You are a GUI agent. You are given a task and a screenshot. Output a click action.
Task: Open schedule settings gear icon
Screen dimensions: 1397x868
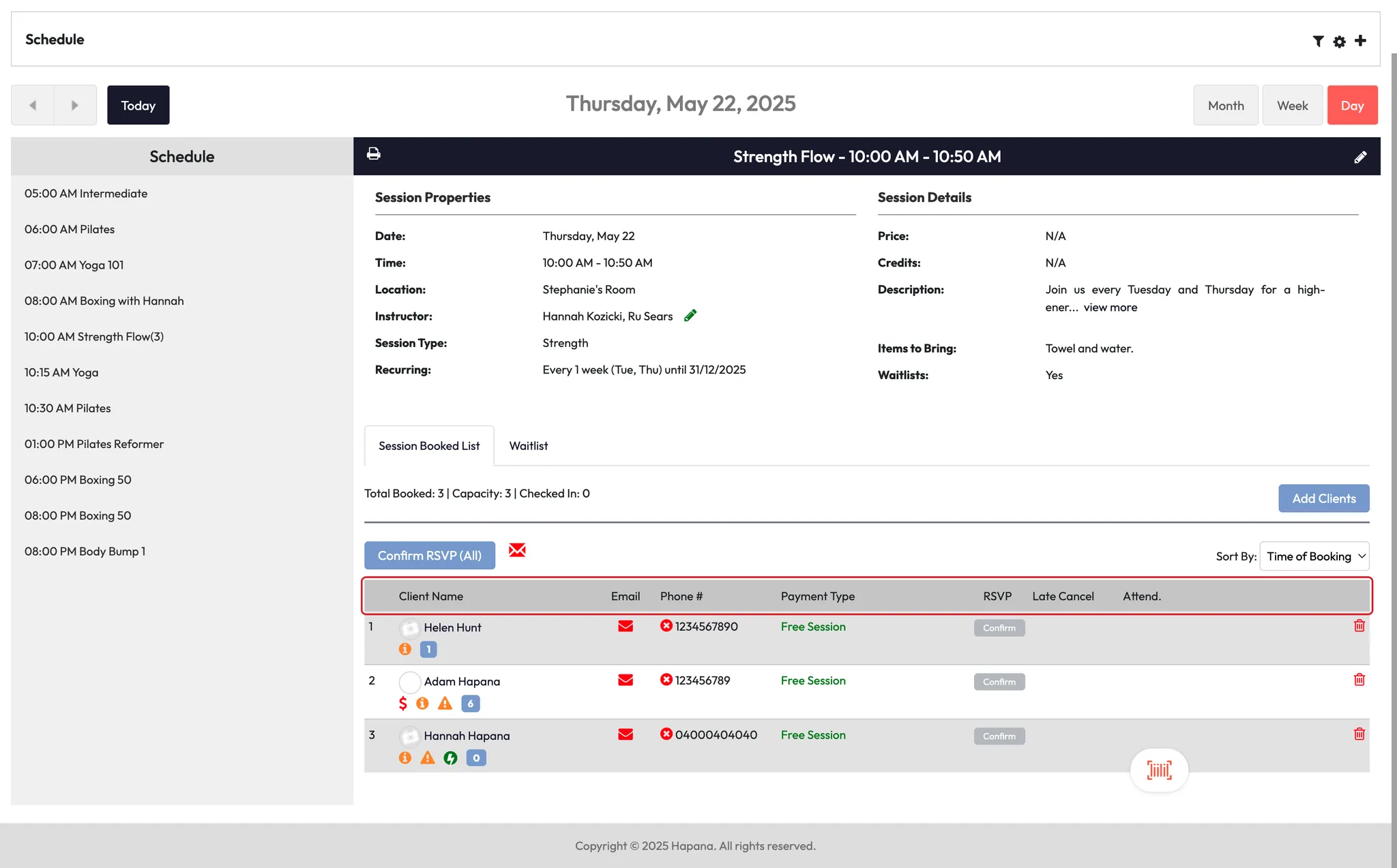coord(1339,42)
